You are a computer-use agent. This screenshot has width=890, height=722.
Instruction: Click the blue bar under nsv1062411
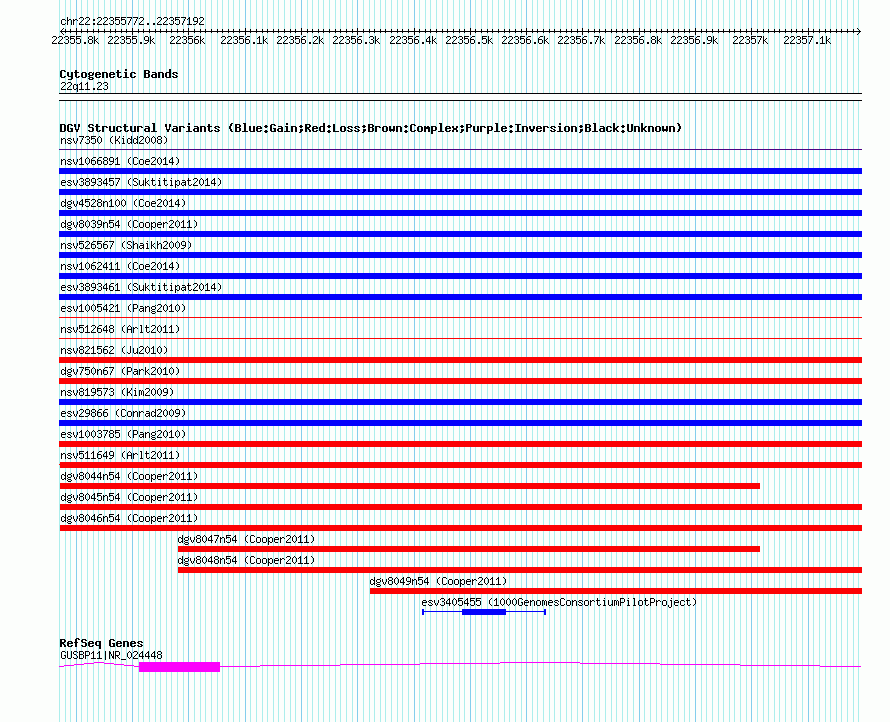click(460, 276)
